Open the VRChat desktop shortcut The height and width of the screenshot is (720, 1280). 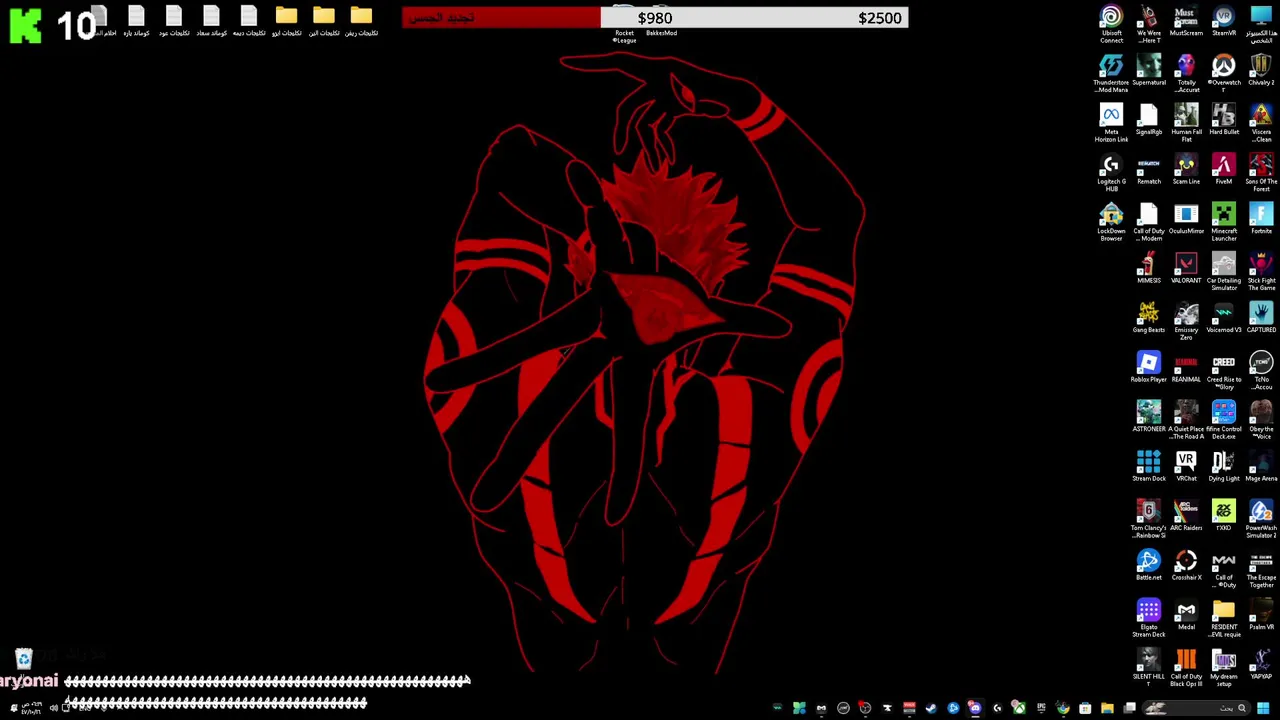1186,467
